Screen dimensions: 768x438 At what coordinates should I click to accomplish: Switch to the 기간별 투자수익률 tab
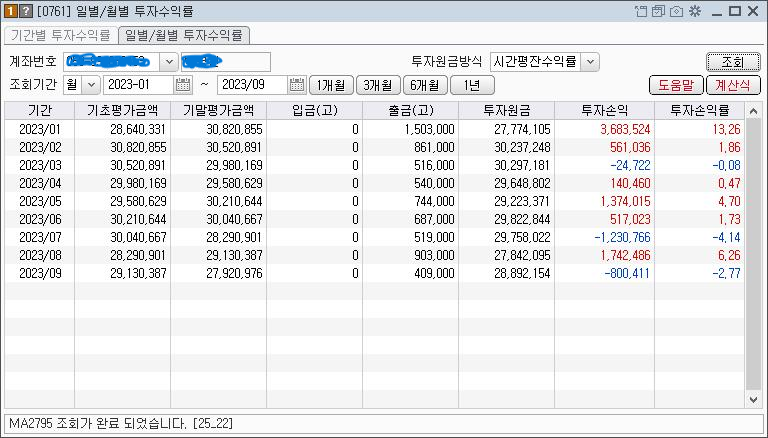60,35
